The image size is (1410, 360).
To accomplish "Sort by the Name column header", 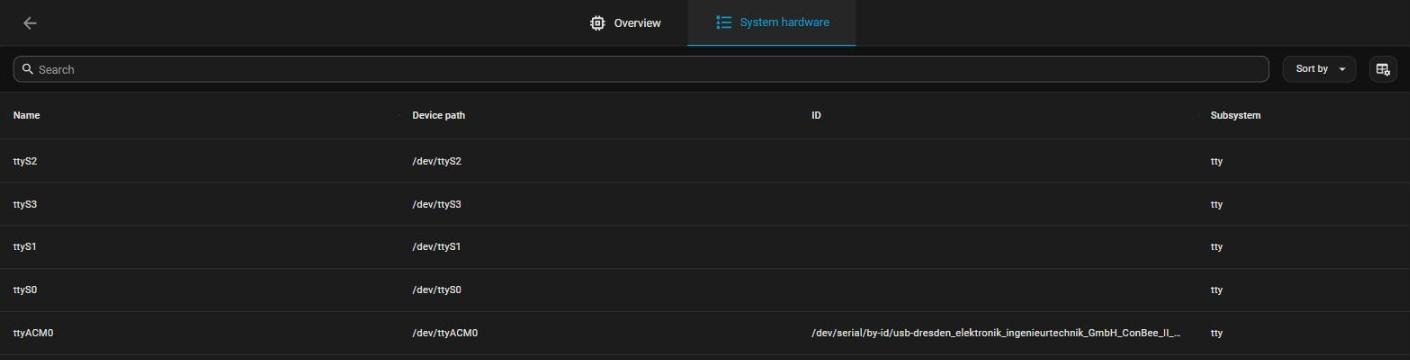I will coord(26,115).
